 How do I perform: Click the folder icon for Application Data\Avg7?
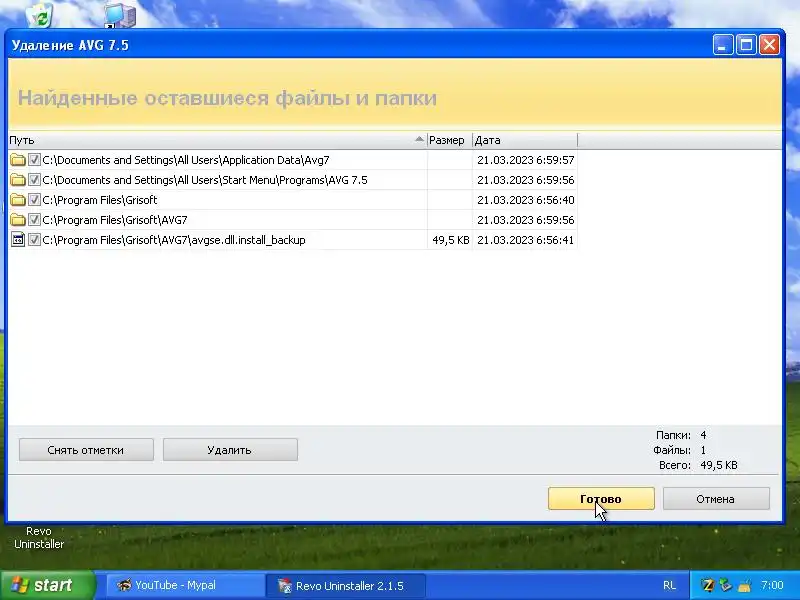click(x=18, y=160)
